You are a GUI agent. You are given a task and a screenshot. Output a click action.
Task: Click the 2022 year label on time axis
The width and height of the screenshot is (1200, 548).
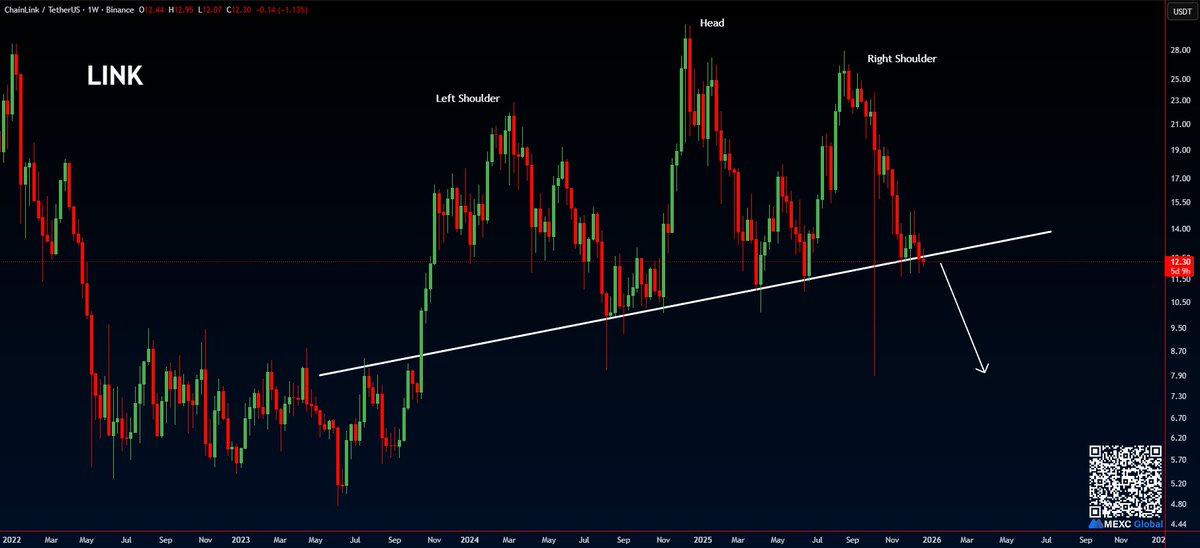coord(12,539)
